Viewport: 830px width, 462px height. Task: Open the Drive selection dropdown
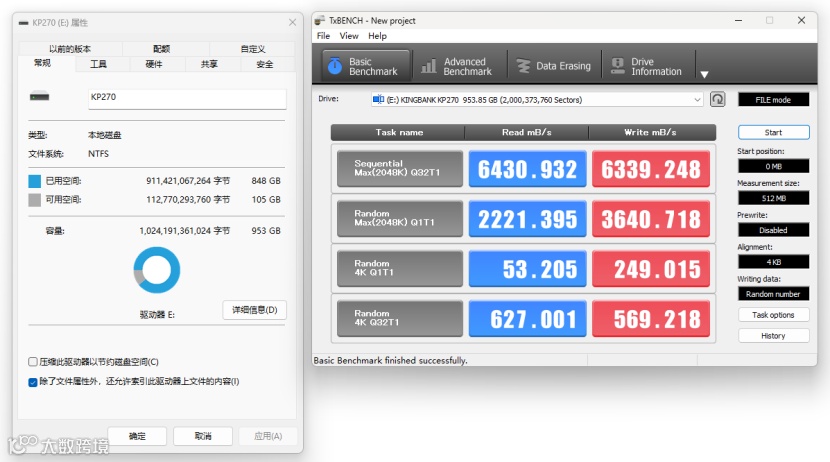point(537,99)
